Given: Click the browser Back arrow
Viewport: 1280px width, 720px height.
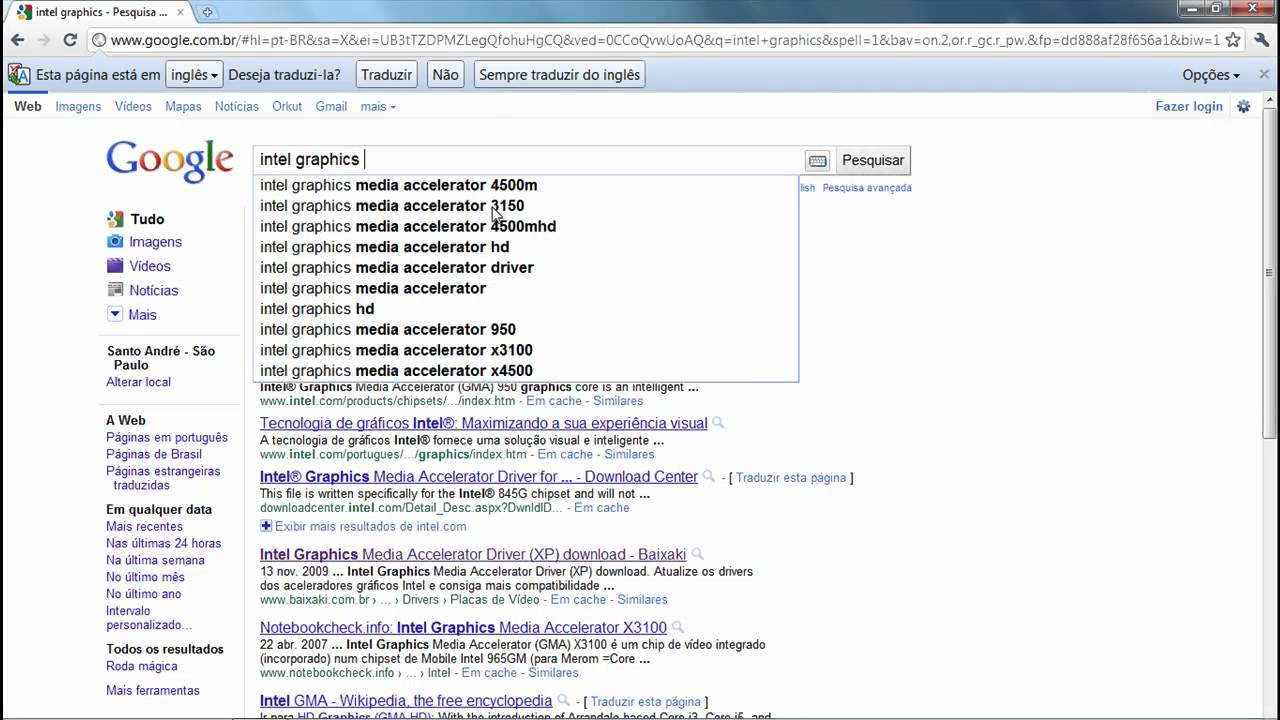Looking at the screenshot, I should (17, 40).
